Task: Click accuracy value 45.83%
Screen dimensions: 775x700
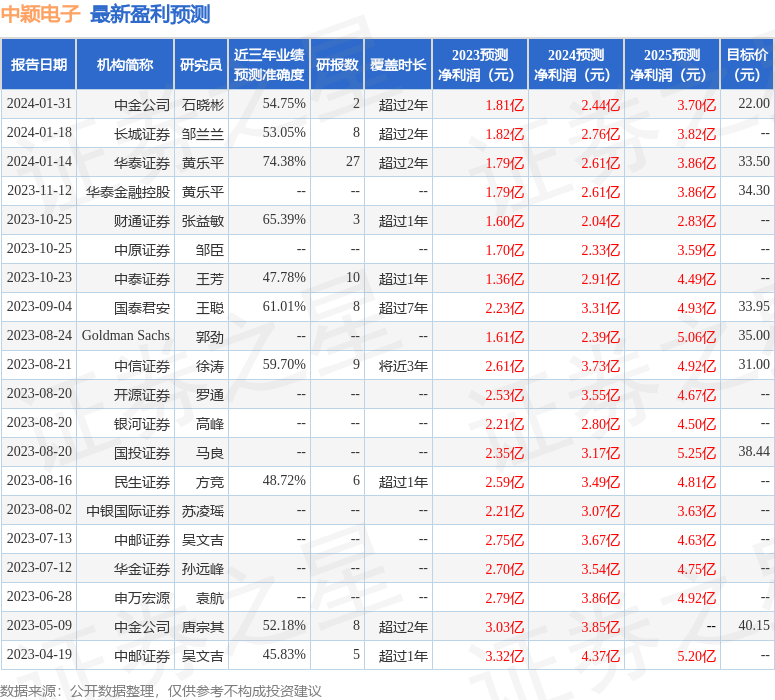Action: [284, 655]
